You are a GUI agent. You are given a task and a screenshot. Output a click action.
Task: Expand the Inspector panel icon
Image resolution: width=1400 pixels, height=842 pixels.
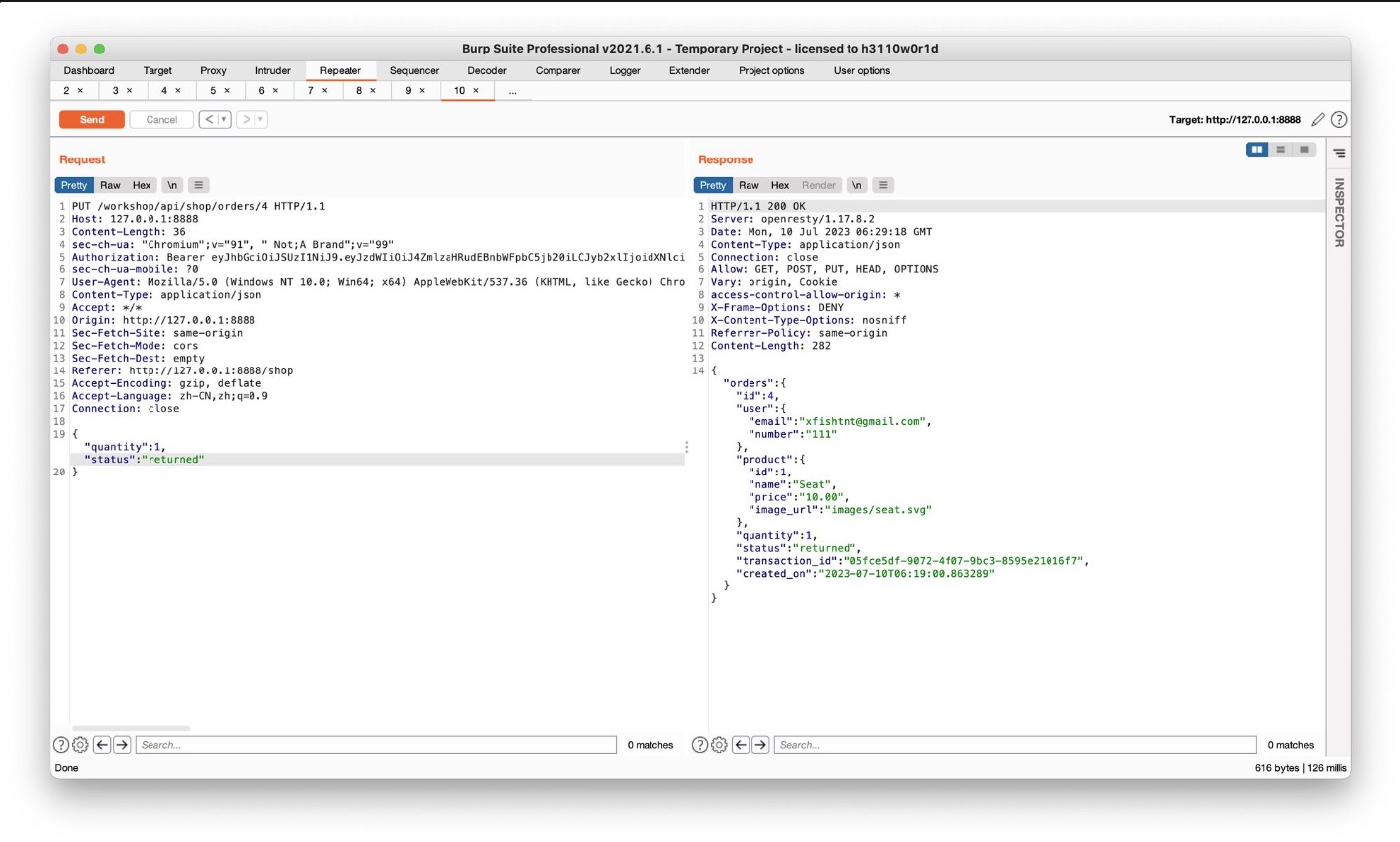1339,154
